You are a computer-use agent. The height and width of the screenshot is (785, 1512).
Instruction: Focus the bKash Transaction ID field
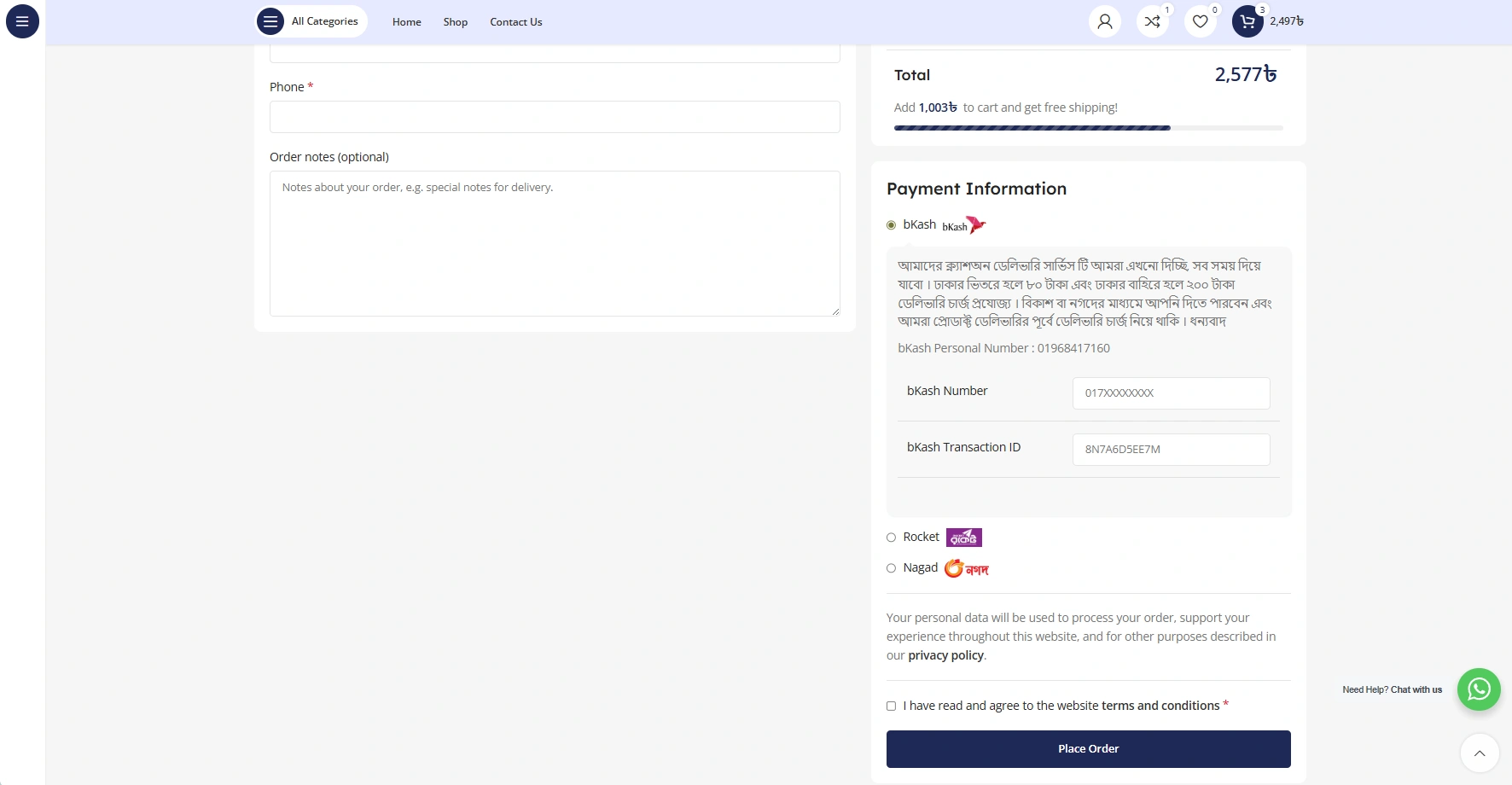point(1171,450)
